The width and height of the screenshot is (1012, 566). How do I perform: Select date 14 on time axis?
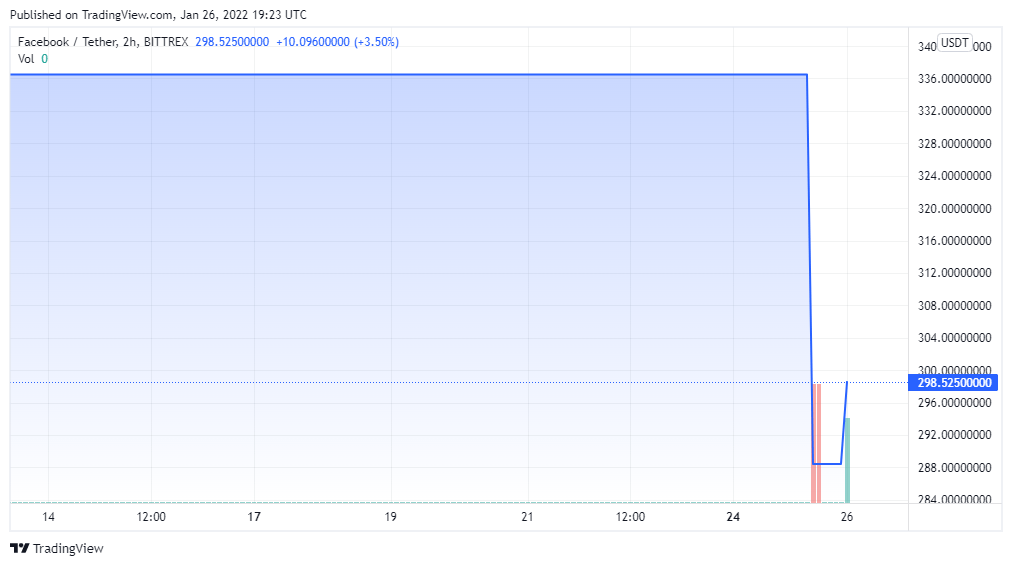(48, 517)
